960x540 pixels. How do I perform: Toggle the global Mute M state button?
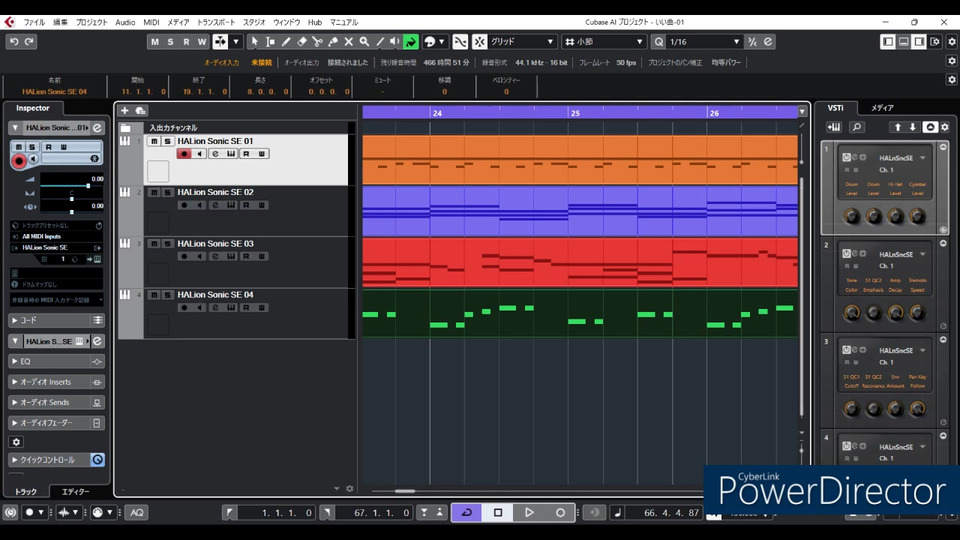(154, 42)
